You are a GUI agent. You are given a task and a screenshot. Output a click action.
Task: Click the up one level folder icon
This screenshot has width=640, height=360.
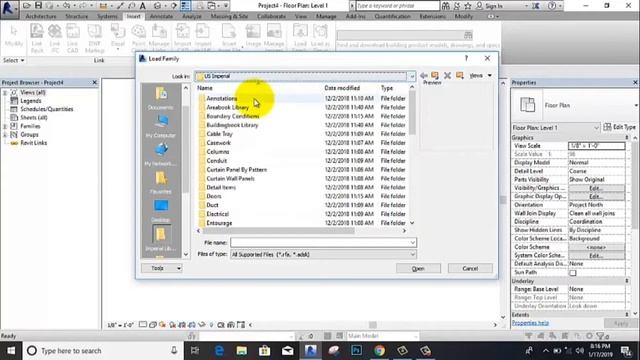coord(435,76)
